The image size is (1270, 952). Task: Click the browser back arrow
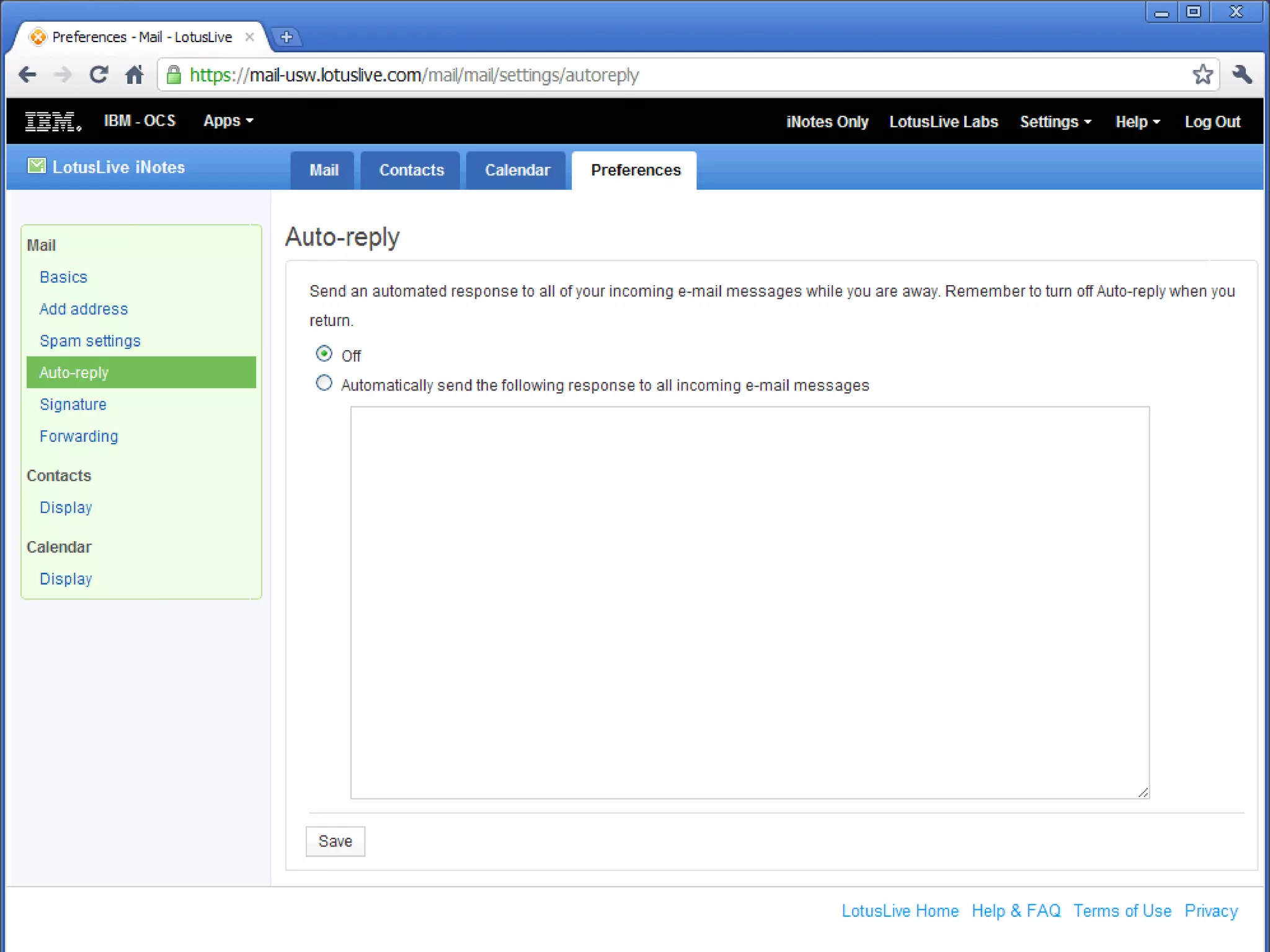27,75
